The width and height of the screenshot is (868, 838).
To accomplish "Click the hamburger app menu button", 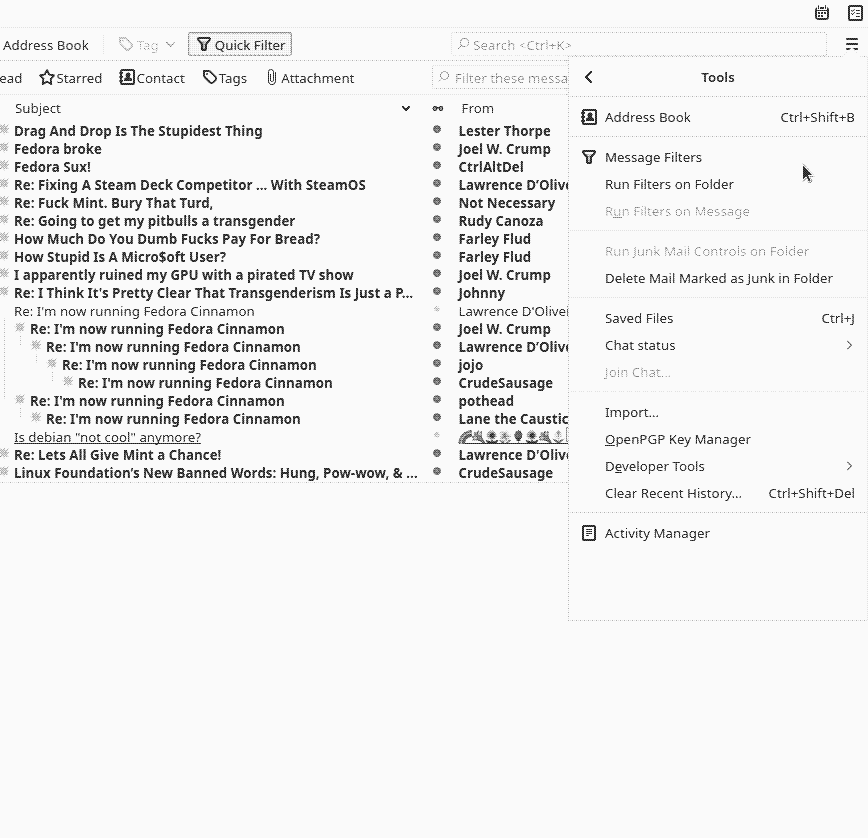I will (x=851, y=44).
